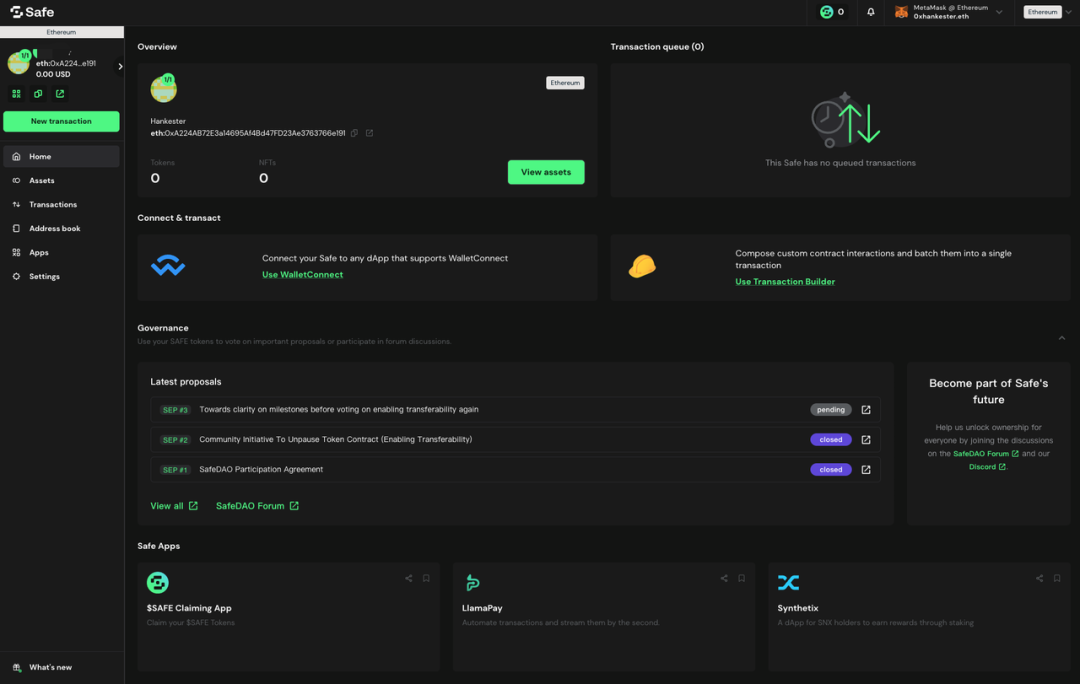Collapse the Governance section
The image size is (1080, 684).
coord(1061,338)
